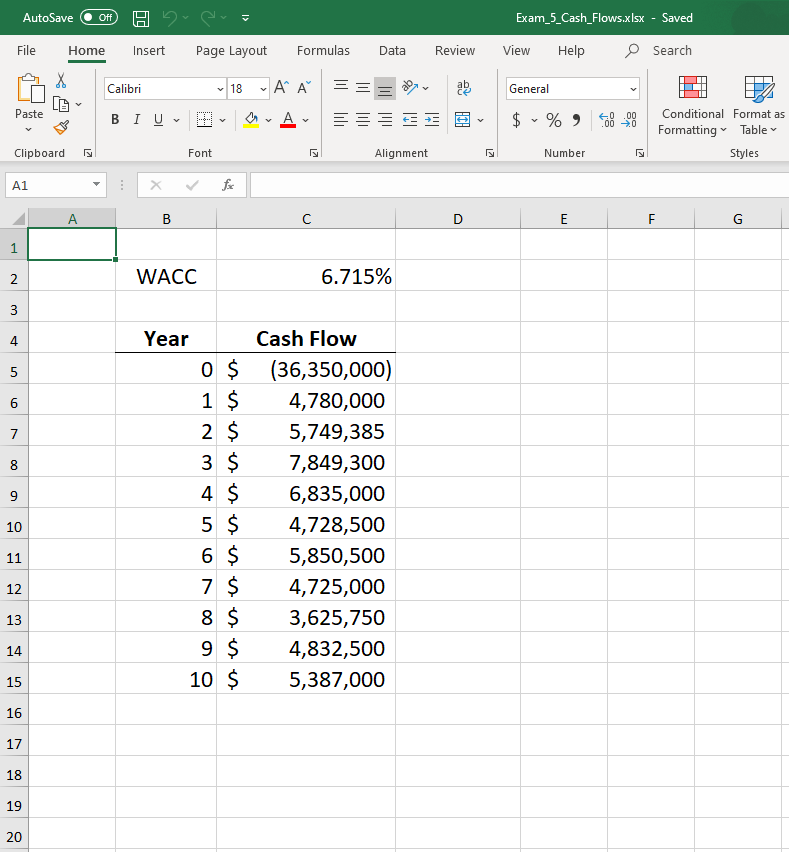Click the Percent Style icon
The height and width of the screenshot is (852, 789).
(554, 120)
